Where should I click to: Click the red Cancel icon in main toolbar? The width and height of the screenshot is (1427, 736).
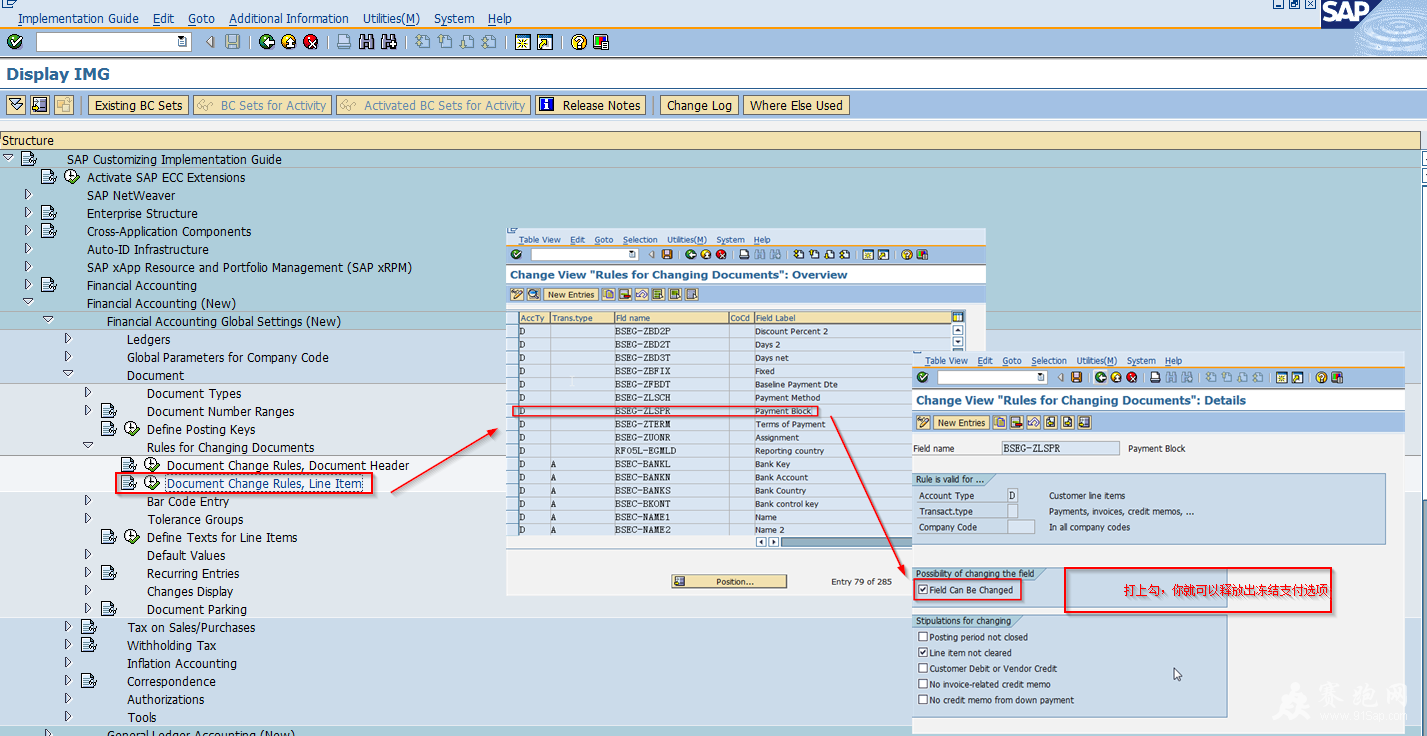311,42
